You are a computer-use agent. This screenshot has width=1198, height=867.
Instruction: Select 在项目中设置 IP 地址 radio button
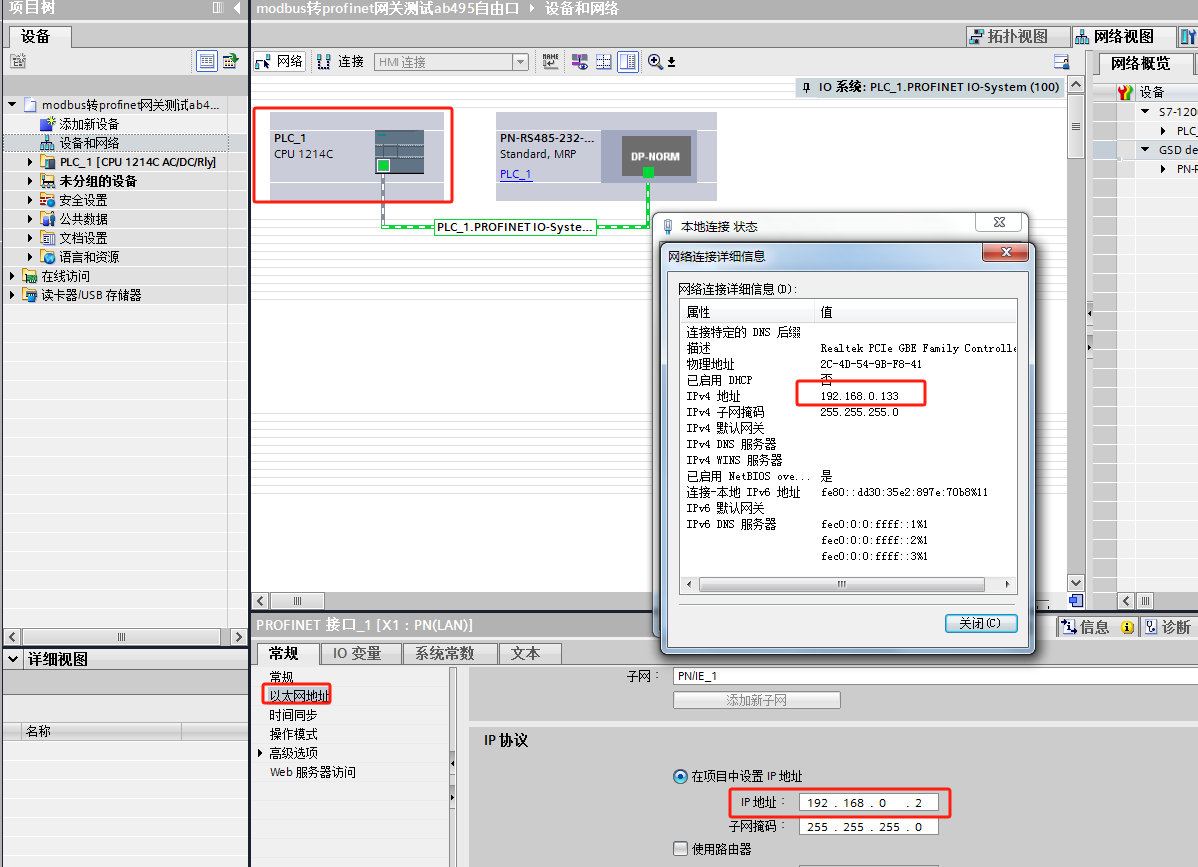coord(680,777)
